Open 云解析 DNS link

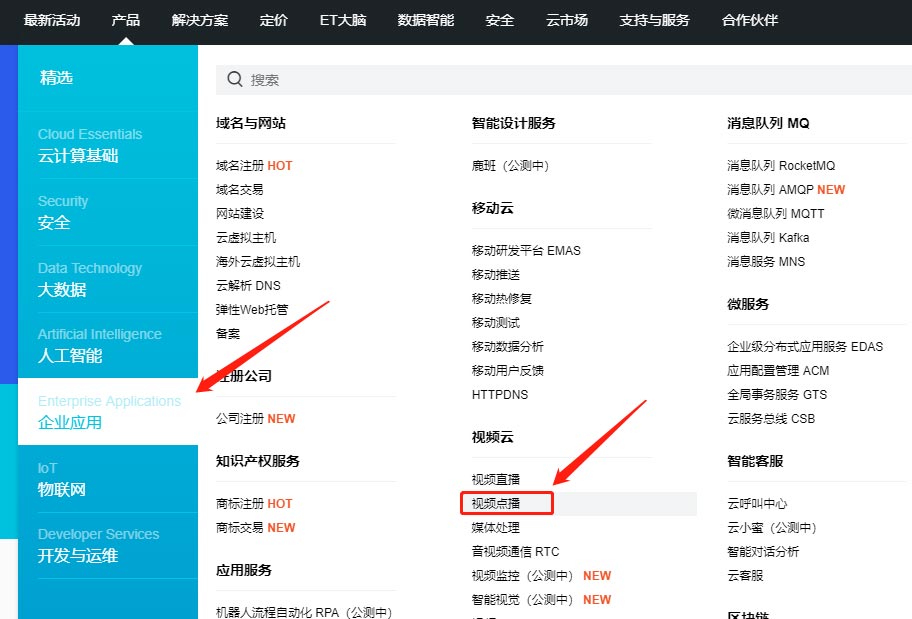click(x=248, y=286)
